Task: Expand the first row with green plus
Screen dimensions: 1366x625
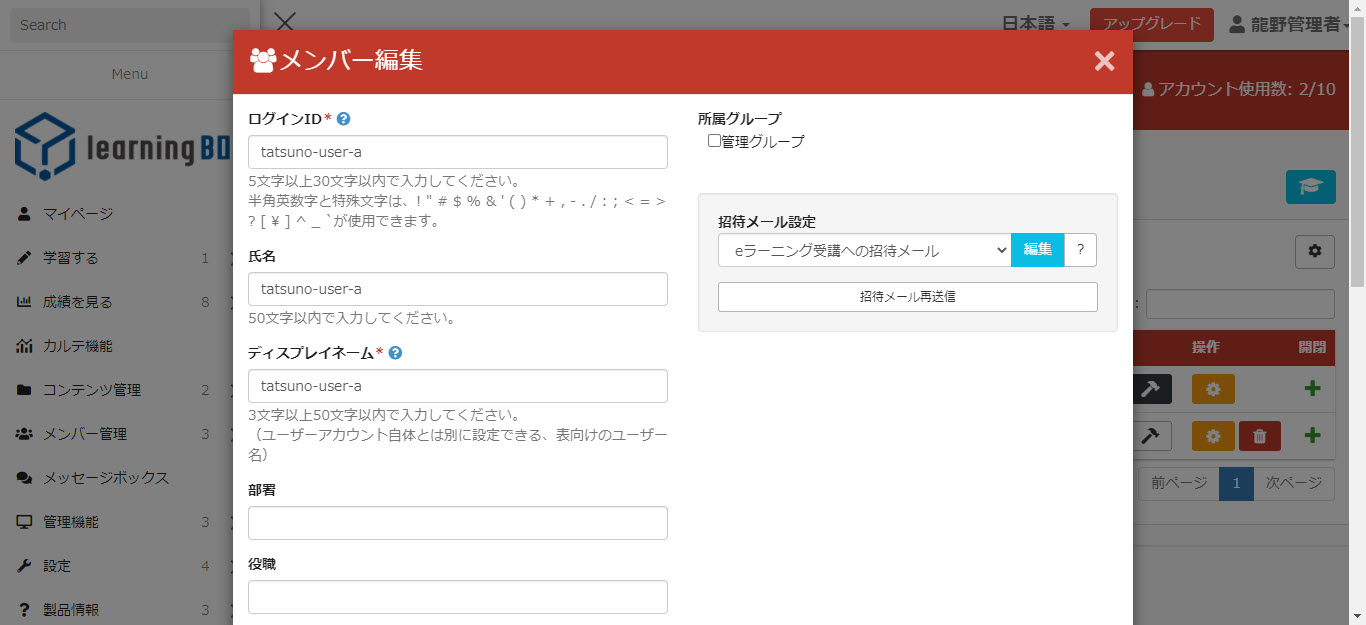Action: [x=1312, y=389]
